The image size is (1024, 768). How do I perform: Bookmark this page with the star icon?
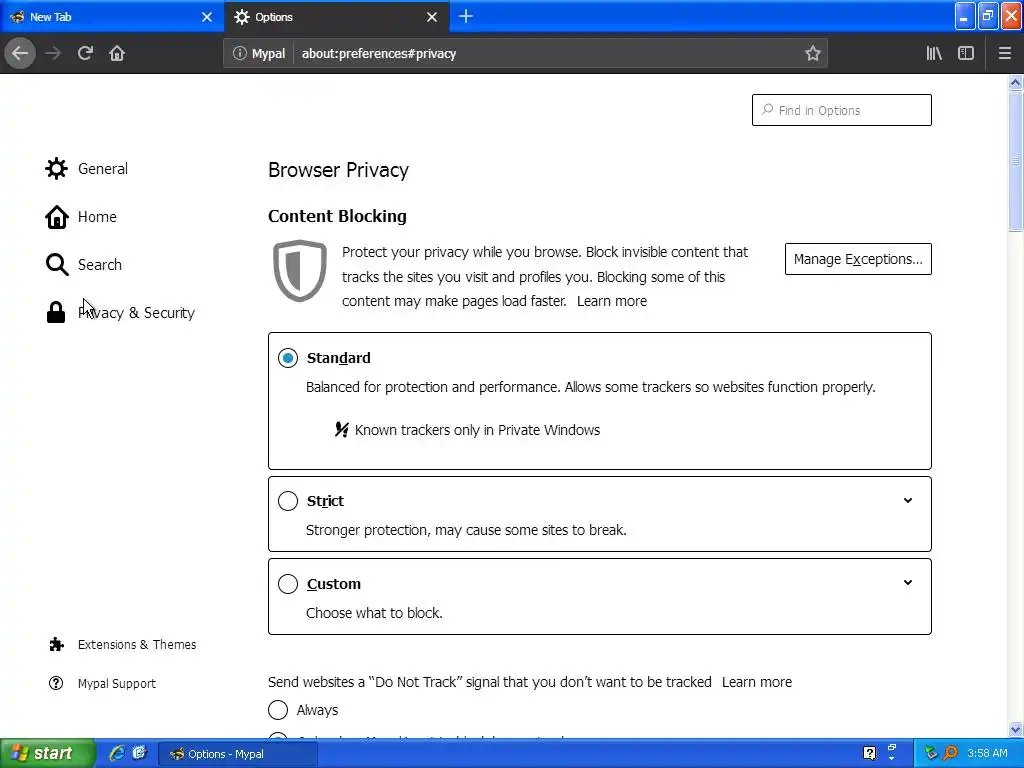click(x=813, y=53)
